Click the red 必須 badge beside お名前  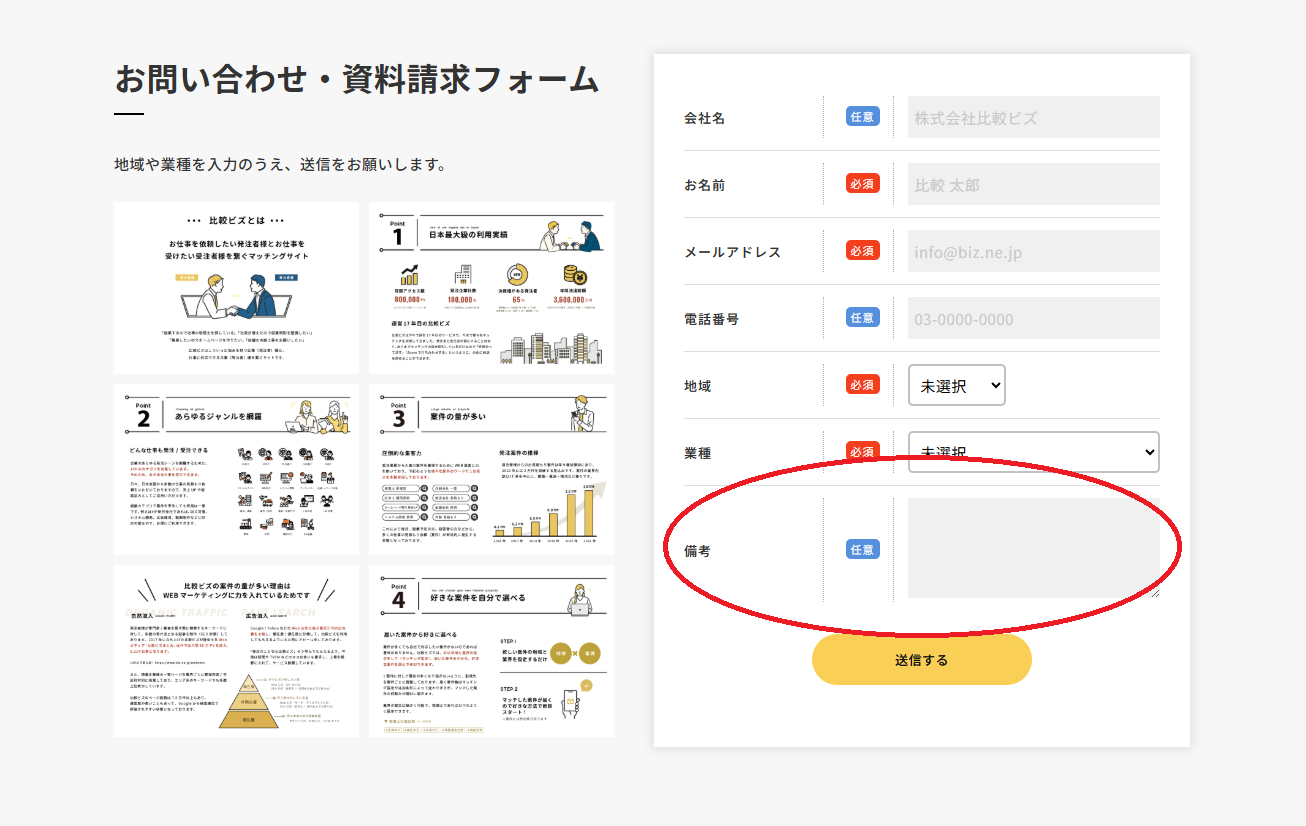862,184
